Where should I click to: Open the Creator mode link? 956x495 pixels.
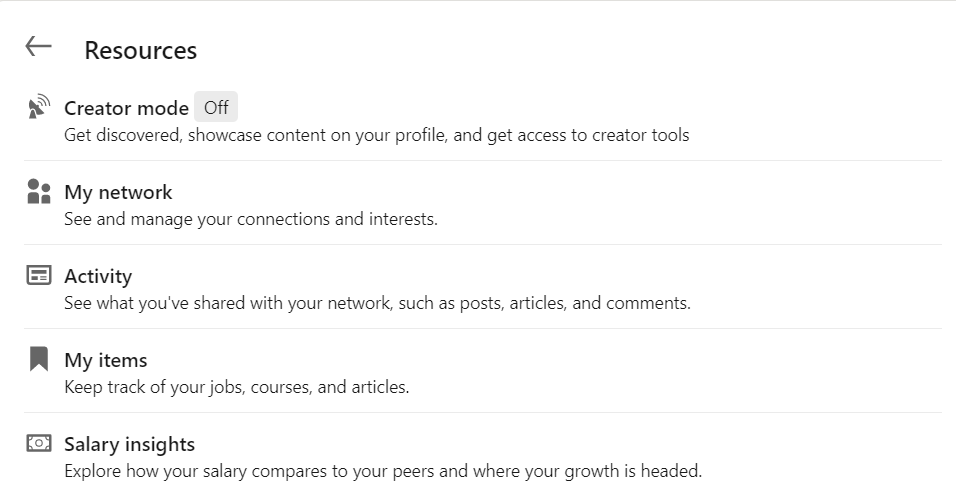pos(126,108)
